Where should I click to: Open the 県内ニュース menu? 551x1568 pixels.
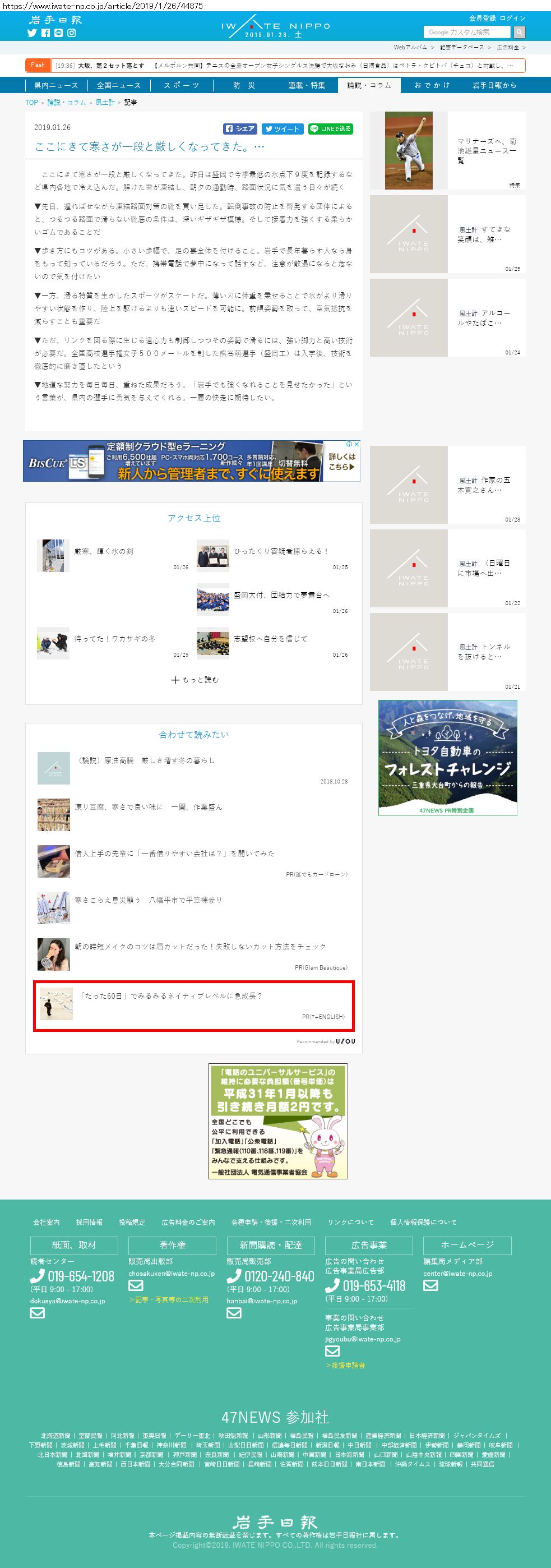click(x=56, y=85)
